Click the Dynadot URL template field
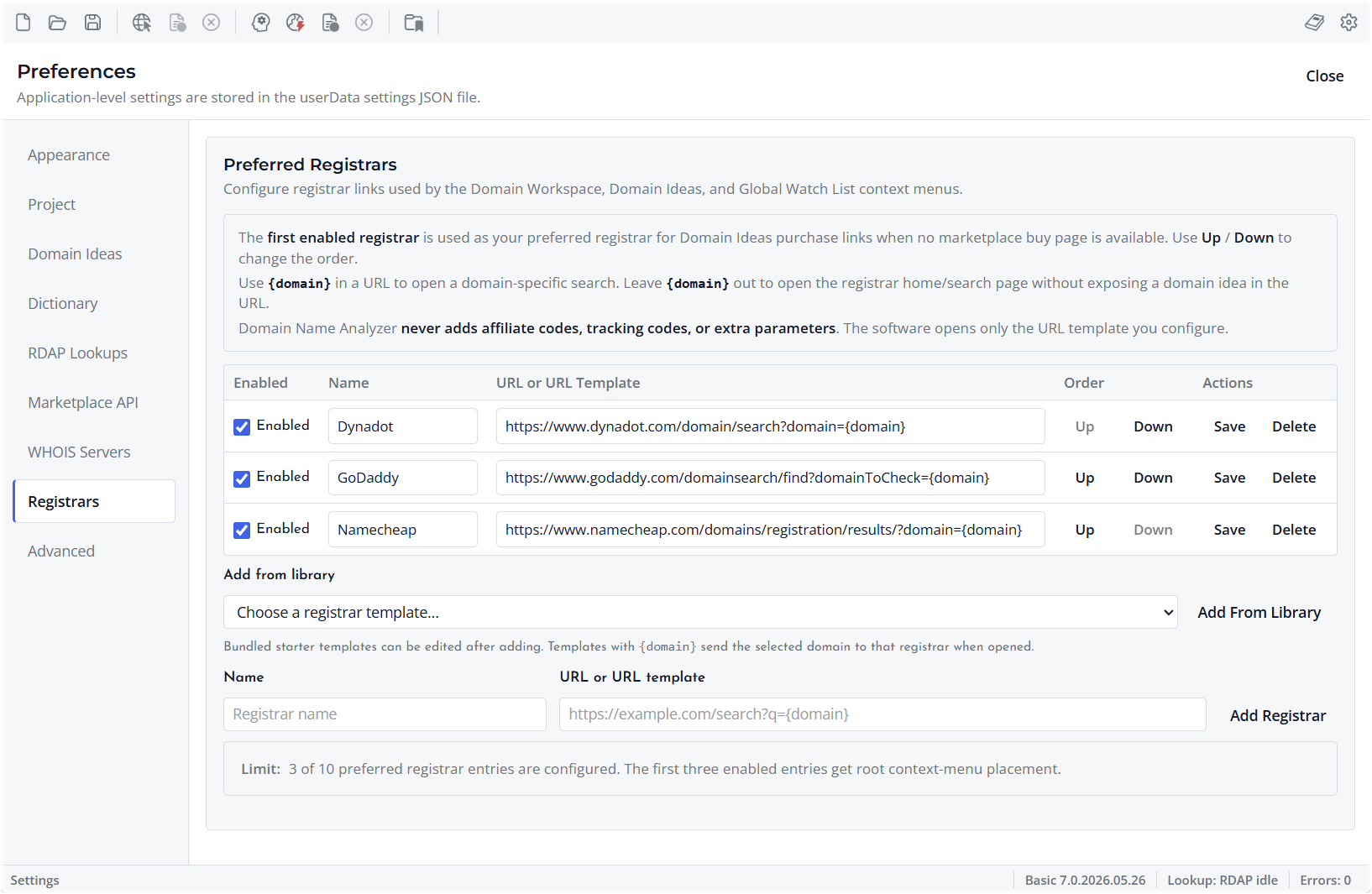The image size is (1372, 894). (771, 426)
